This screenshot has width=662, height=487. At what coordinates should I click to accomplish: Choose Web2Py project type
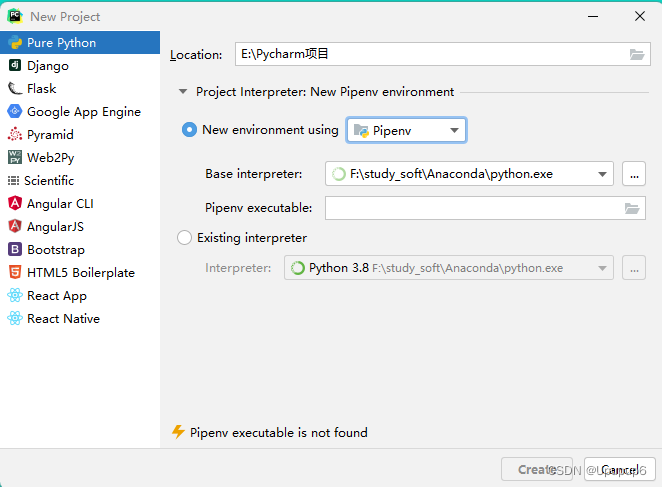80,158
